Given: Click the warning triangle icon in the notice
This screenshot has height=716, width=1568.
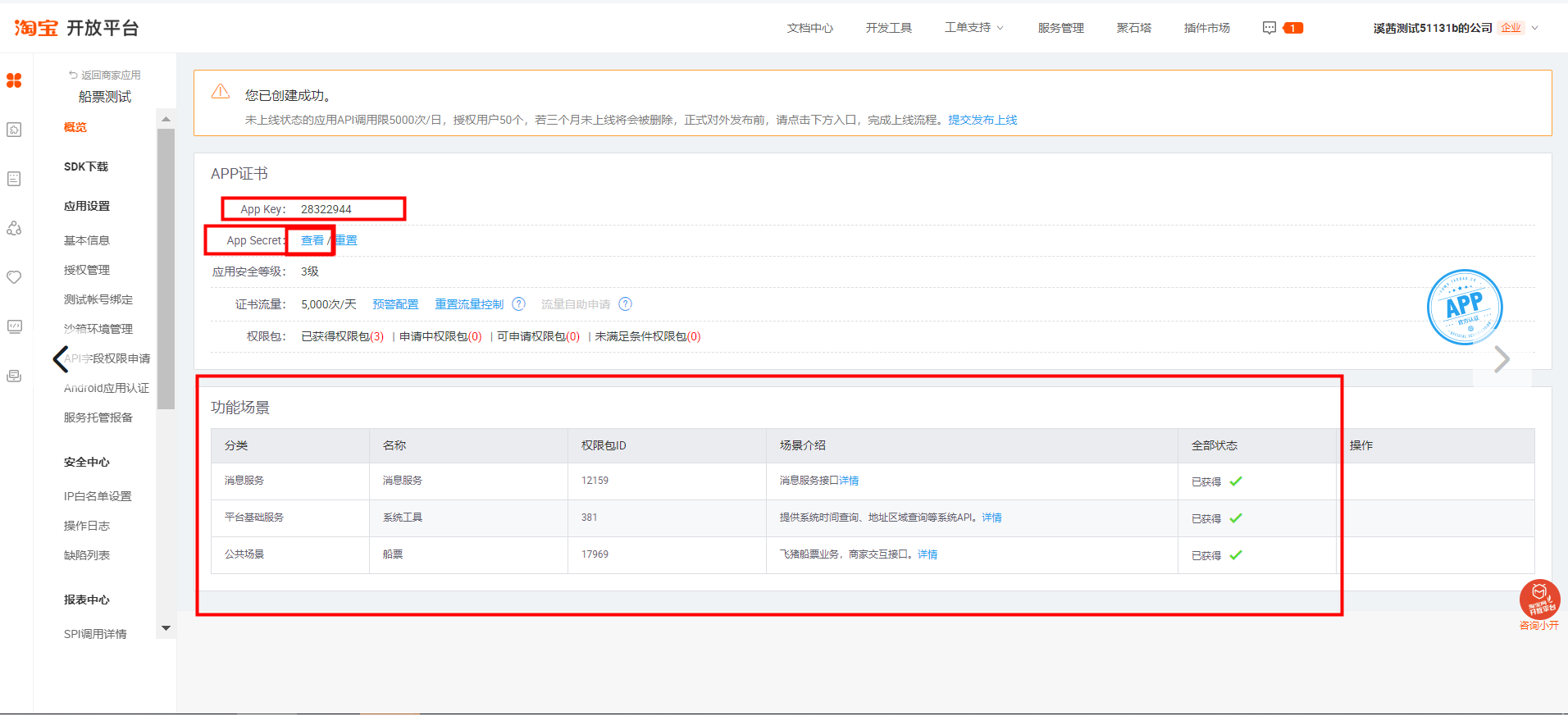Looking at the screenshot, I should point(221,91).
